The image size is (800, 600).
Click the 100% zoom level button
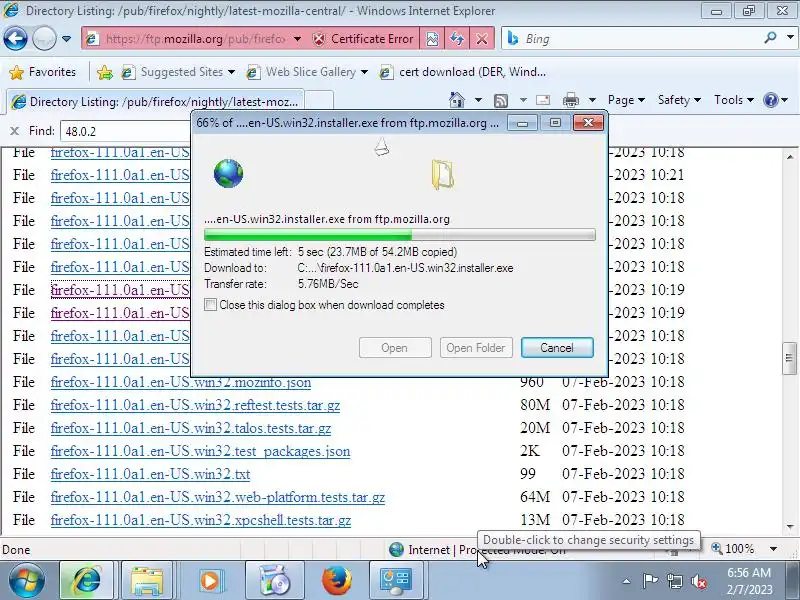click(x=733, y=549)
